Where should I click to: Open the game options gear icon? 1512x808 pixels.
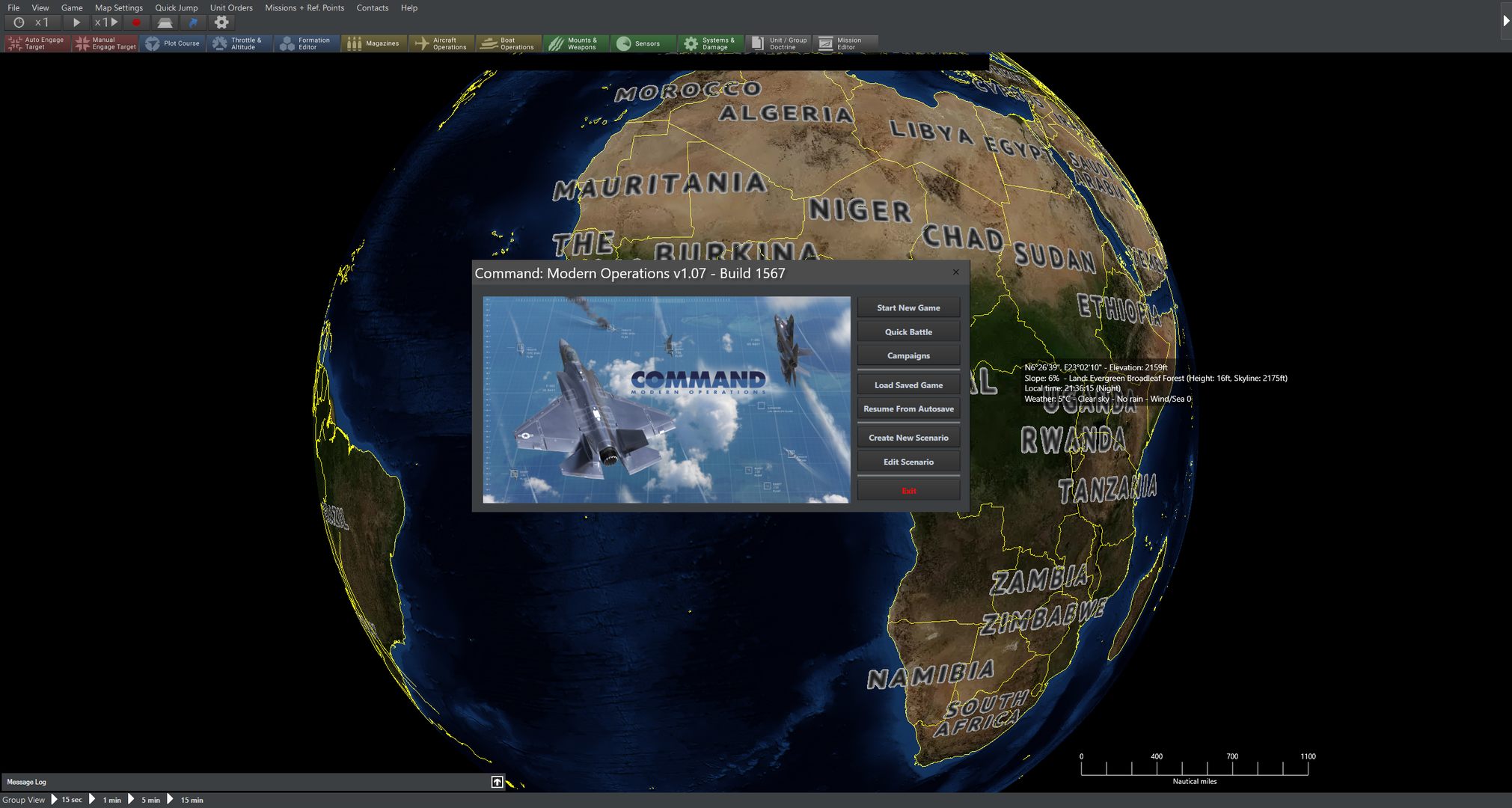point(221,22)
